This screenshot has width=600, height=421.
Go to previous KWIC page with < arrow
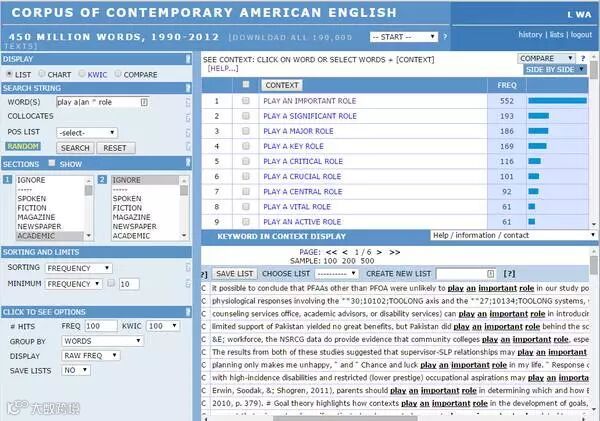coord(345,252)
